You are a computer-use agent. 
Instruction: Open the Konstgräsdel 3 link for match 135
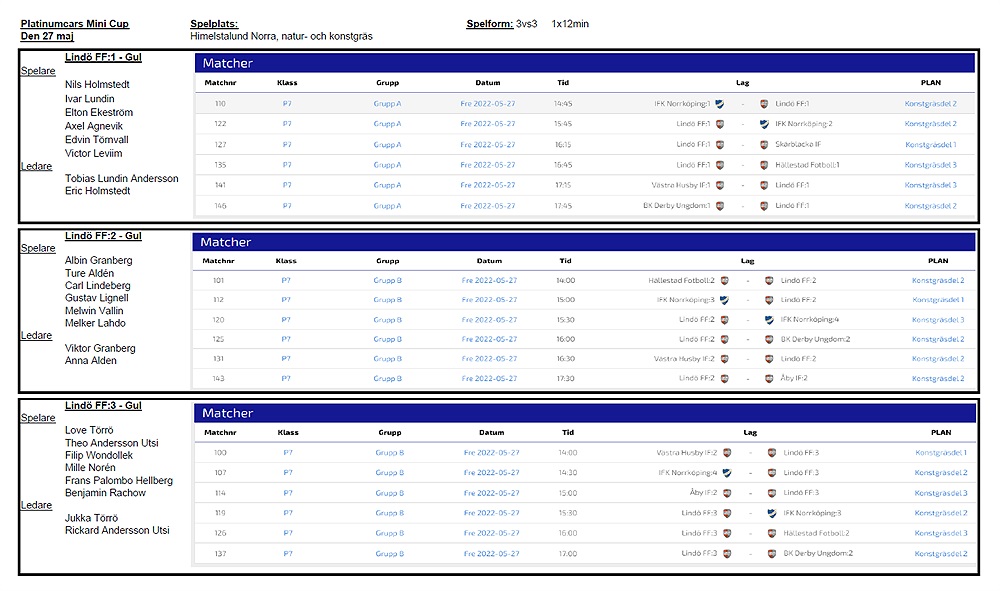coord(930,165)
